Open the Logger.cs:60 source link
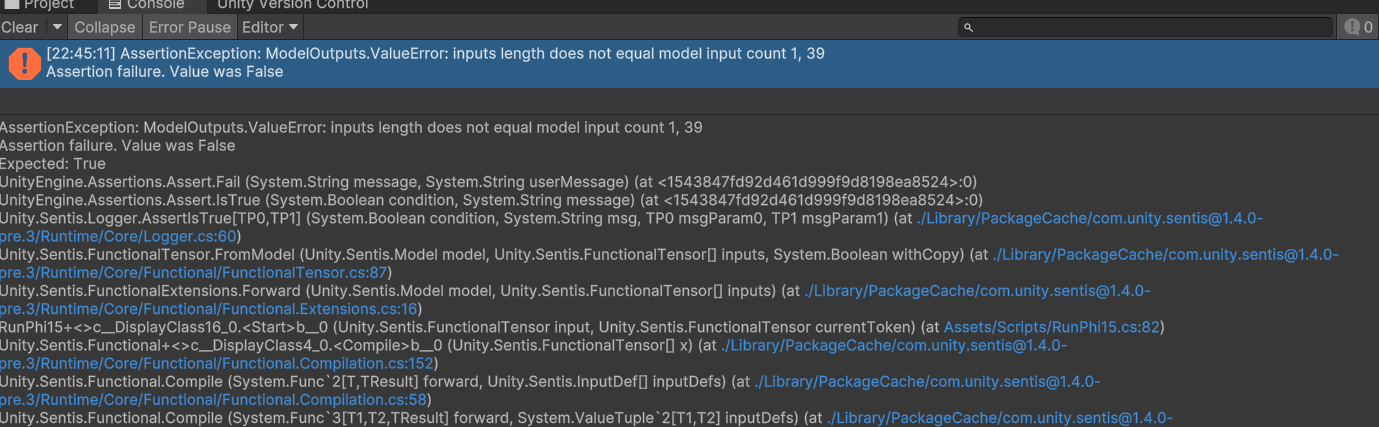This screenshot has width=1379, height=427. [x=120, y=236]
